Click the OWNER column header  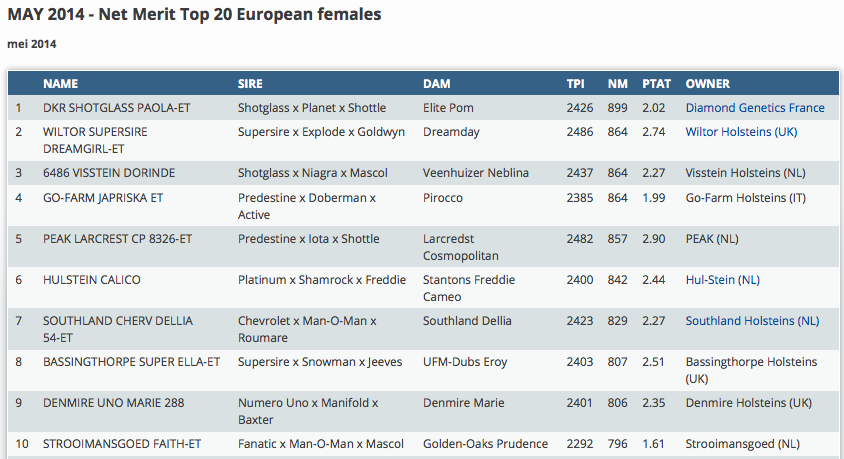[x=707, y=84]
